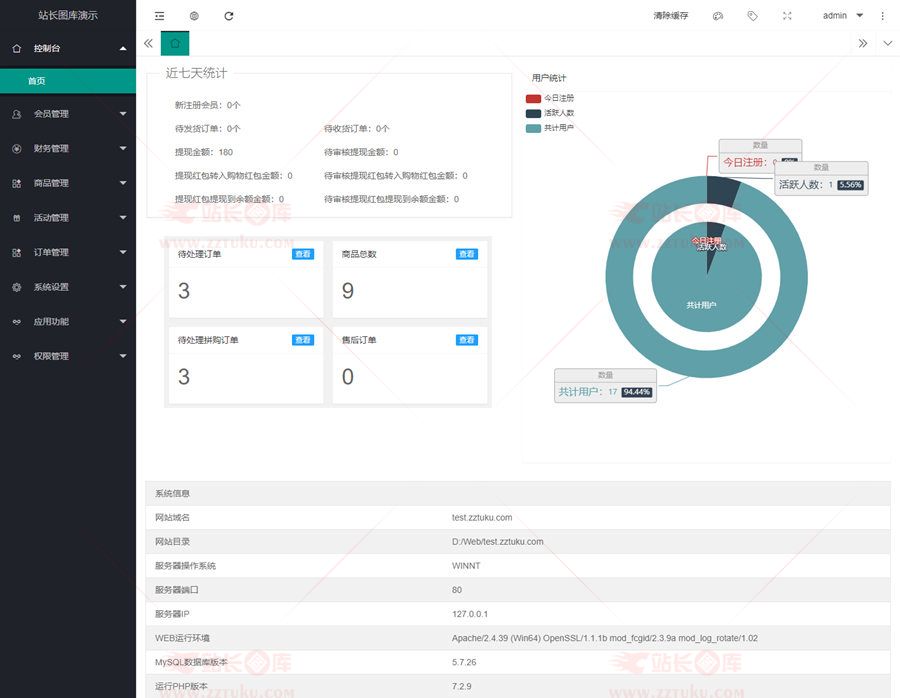The height and width of the screenshot is (698, 900).
Task: Click 清除缓存 in top bar
Action: coord(671,16)
